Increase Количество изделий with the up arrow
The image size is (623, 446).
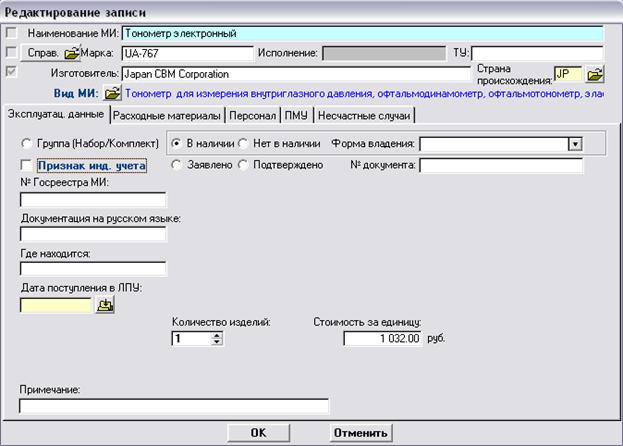pyautogui.click(x=216, y=335)
